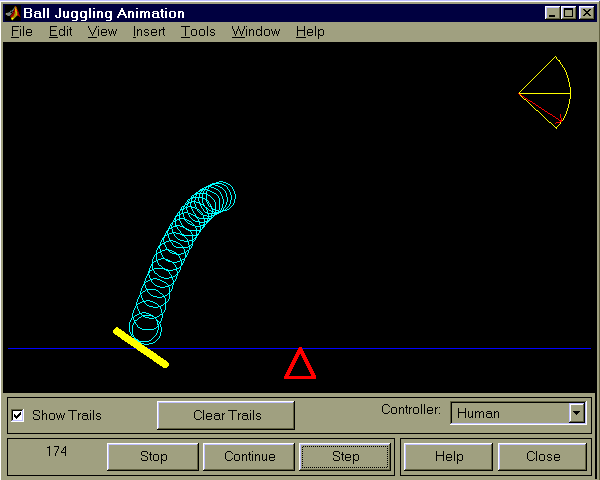
Task: Click the red triangle marker
Action: pyautogui.click(x=300, y=363)
